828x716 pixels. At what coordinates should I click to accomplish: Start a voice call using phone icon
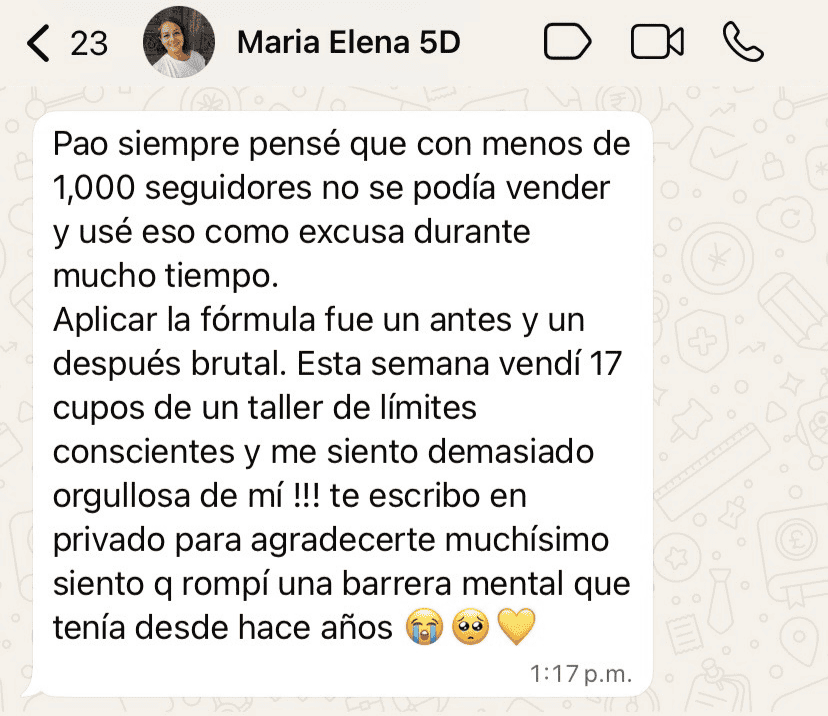coord(743,42)
